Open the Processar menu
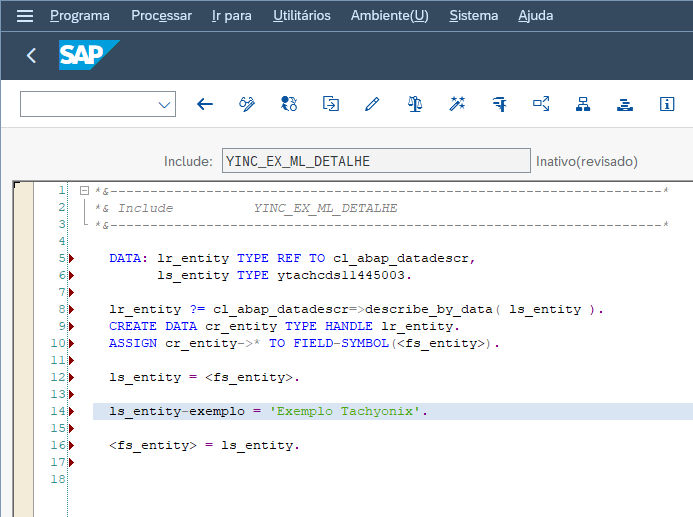This screenshot has width=693, height=517. click(161, 15)
